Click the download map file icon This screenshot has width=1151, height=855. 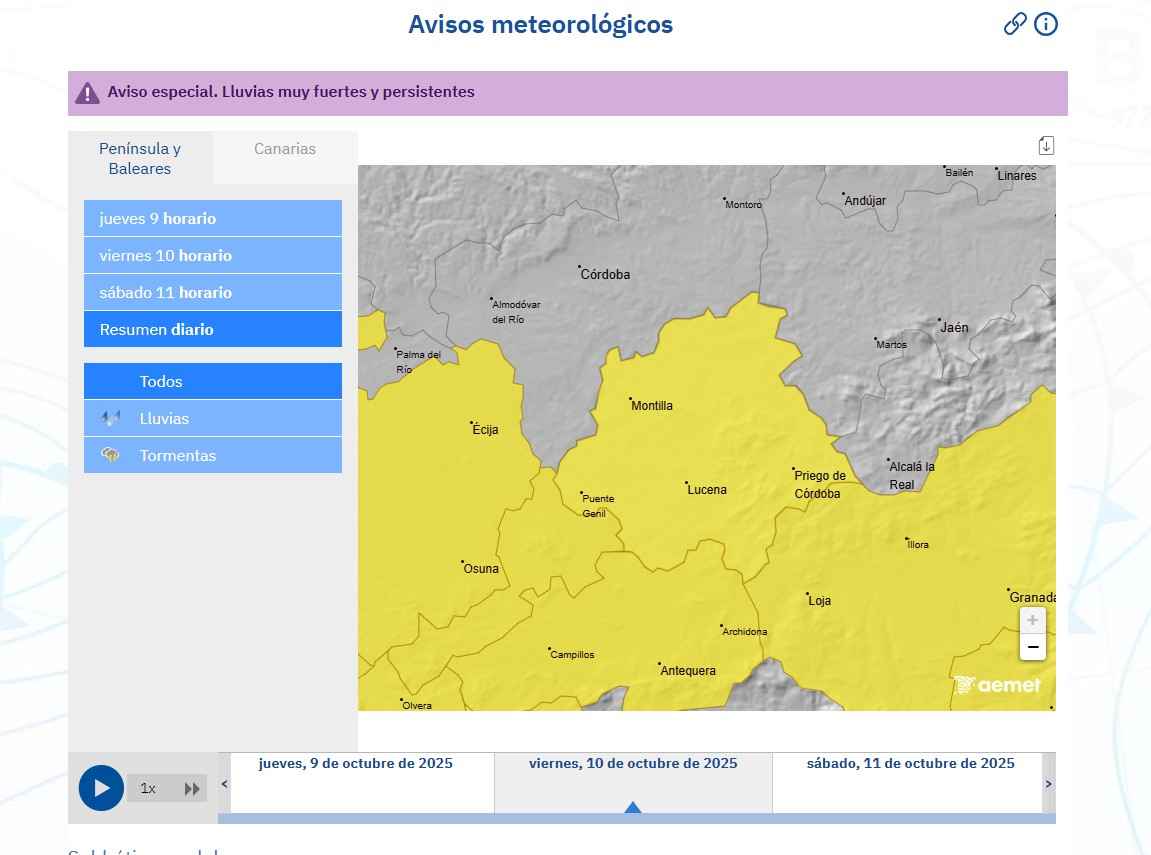(x=1046, y=146)
